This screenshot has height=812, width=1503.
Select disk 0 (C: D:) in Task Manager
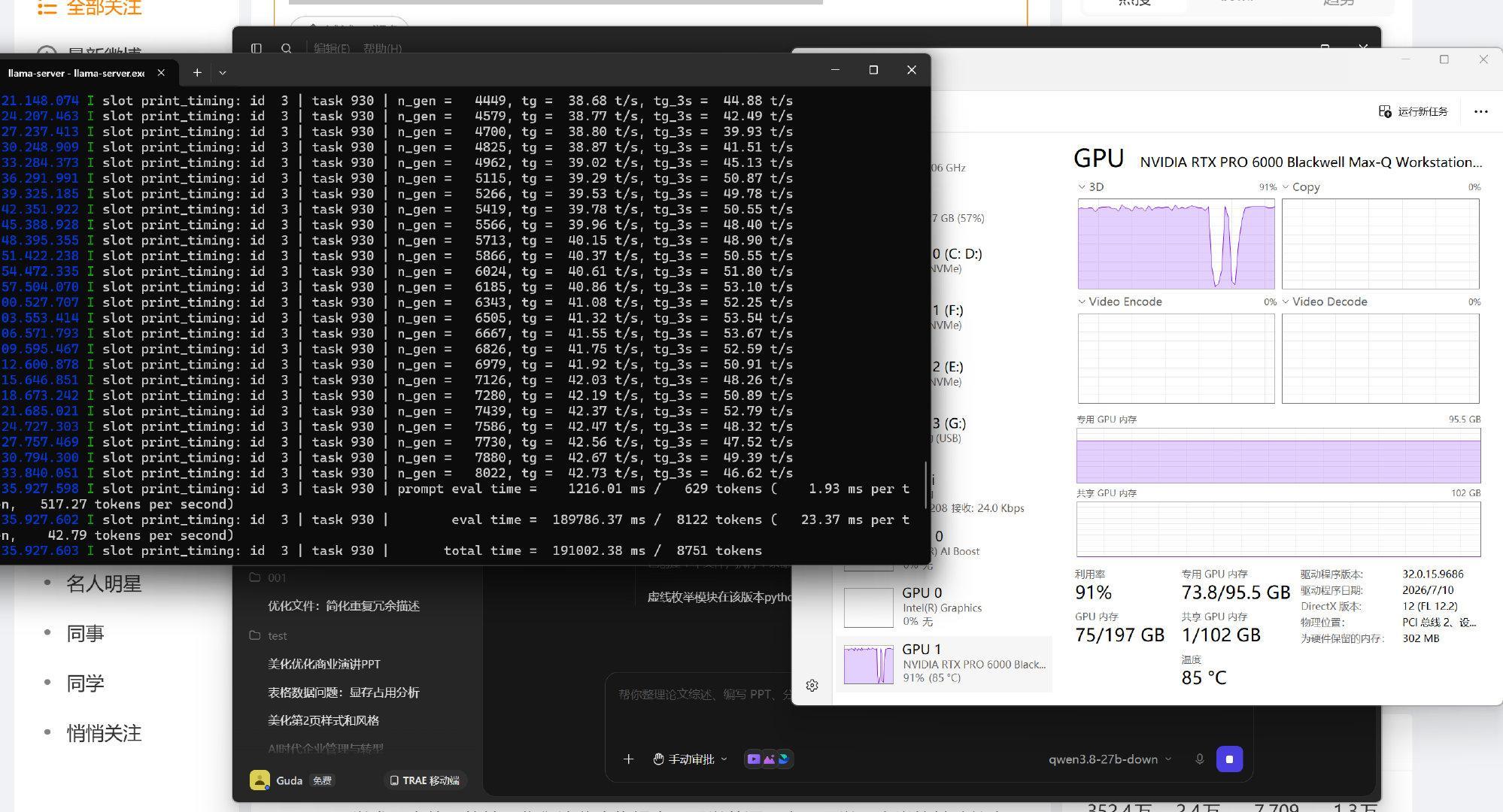[957, 260]
